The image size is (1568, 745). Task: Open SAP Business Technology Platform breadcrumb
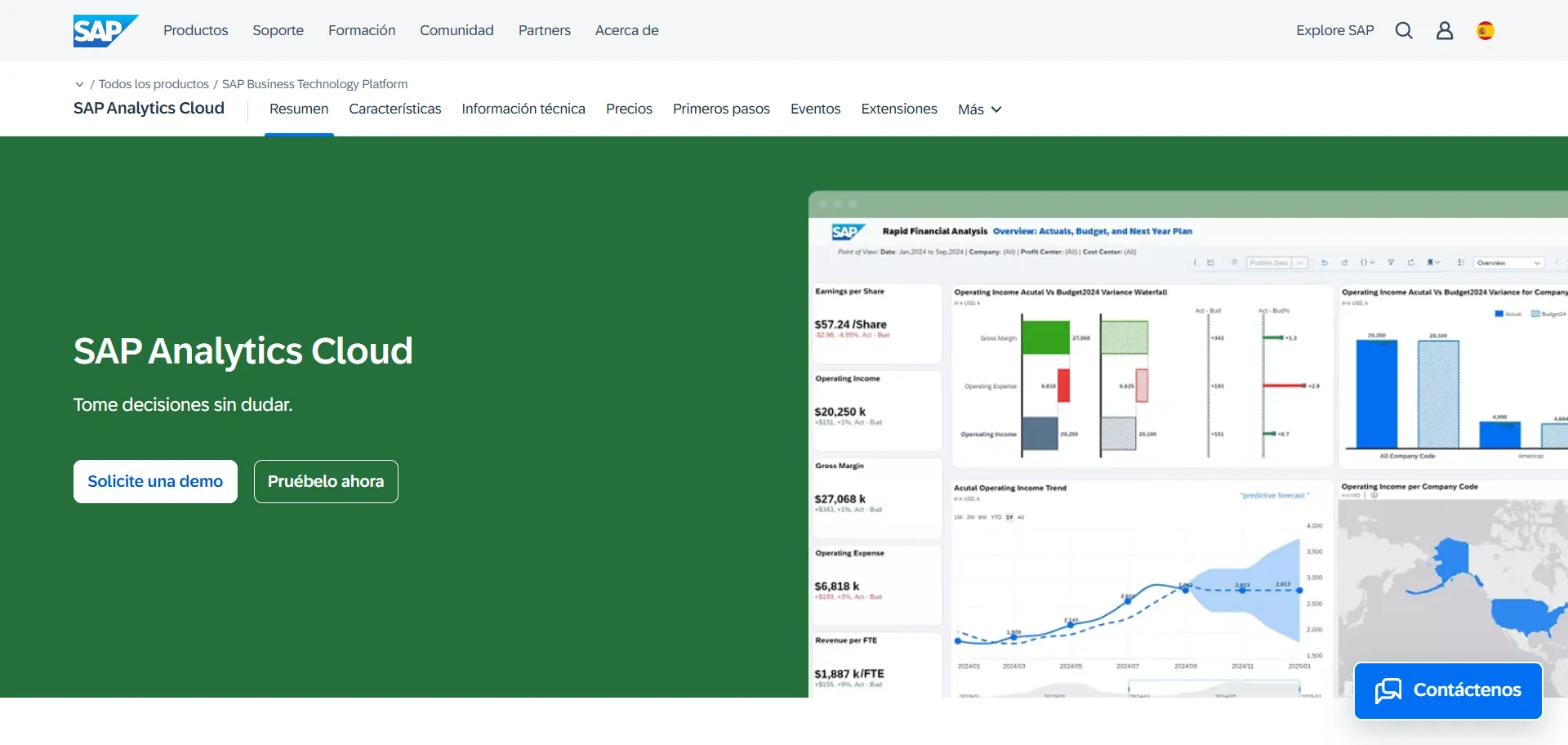[314, 84]
